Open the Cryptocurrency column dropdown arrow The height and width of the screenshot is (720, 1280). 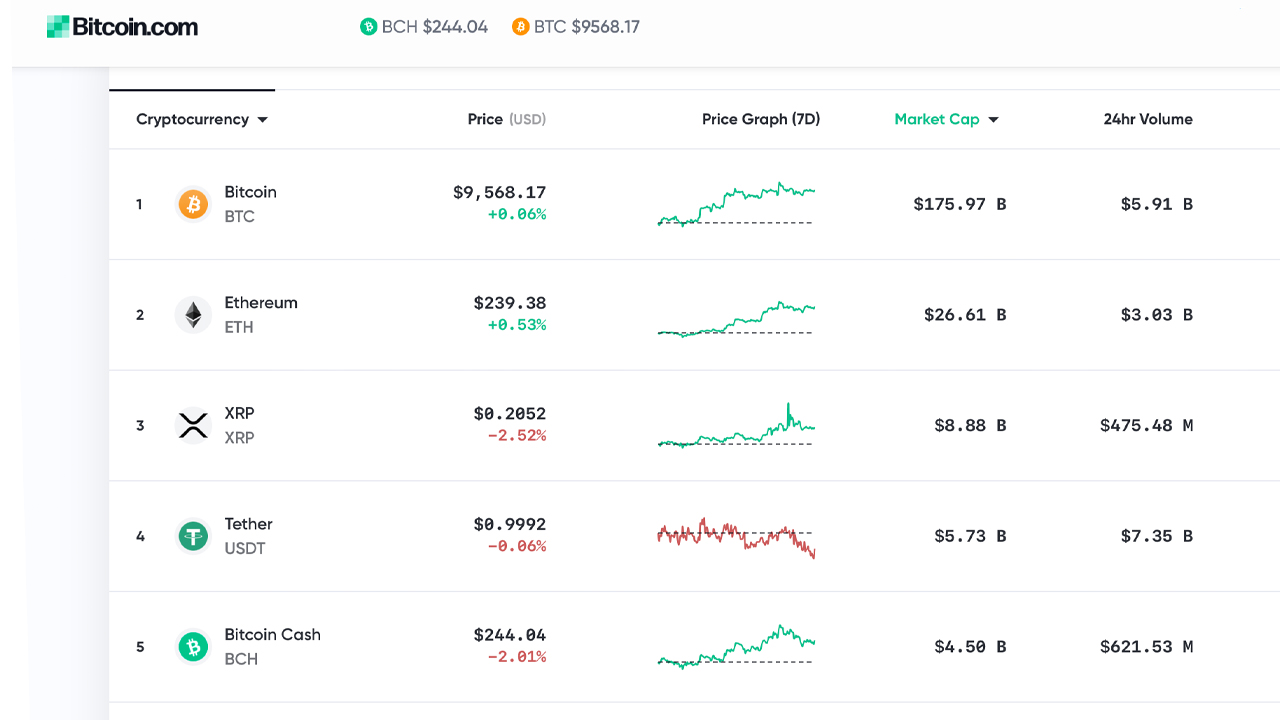[x=262, y=120]
